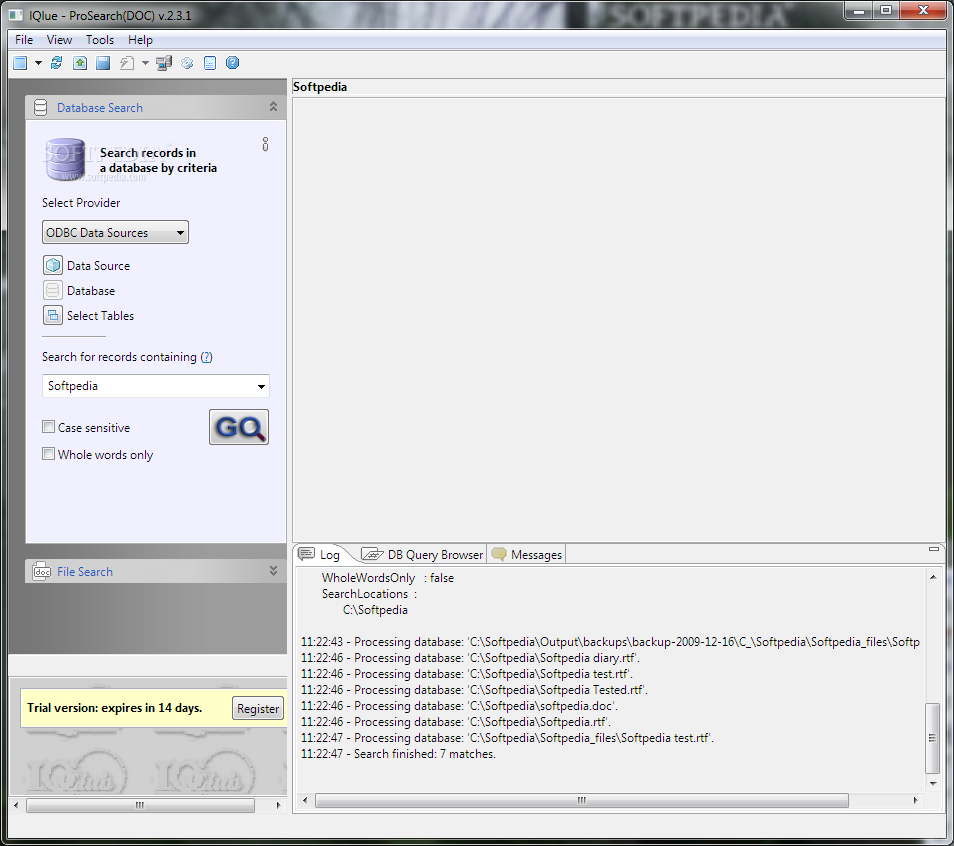Click the log vertical scrollbar thumb

click(931, 738)
